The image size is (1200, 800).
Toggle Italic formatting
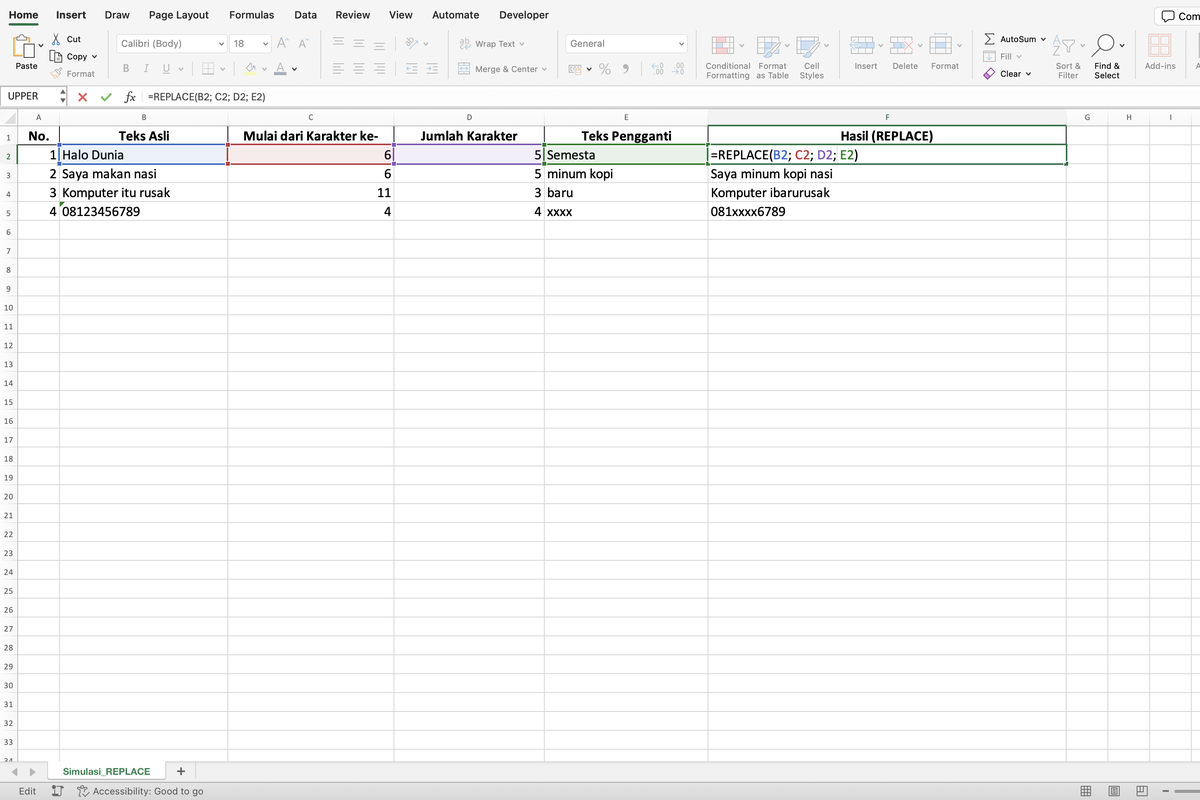(x=146, y=69)
